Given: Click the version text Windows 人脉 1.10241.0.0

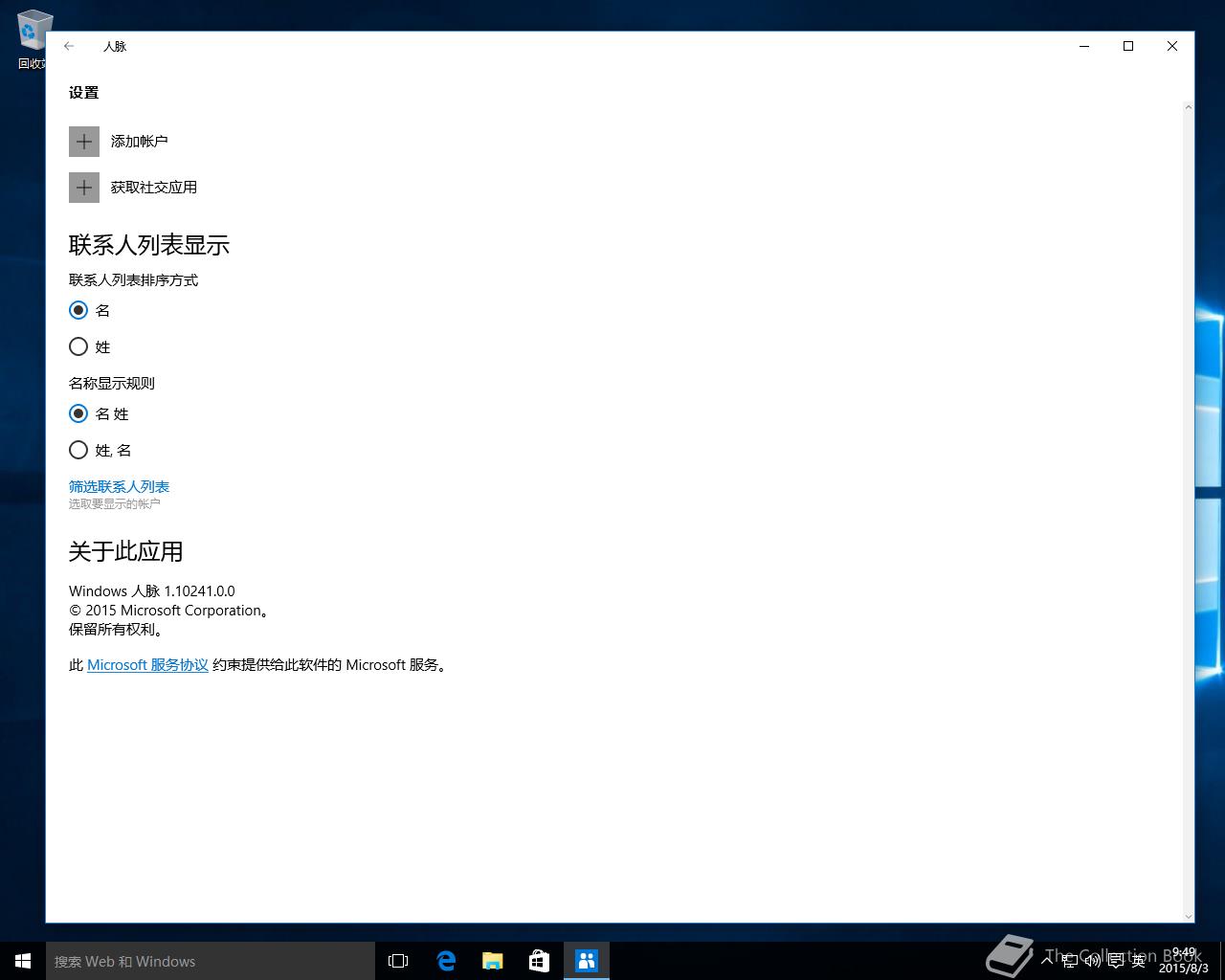Looking at the screenshot, I should pos(152,591).
